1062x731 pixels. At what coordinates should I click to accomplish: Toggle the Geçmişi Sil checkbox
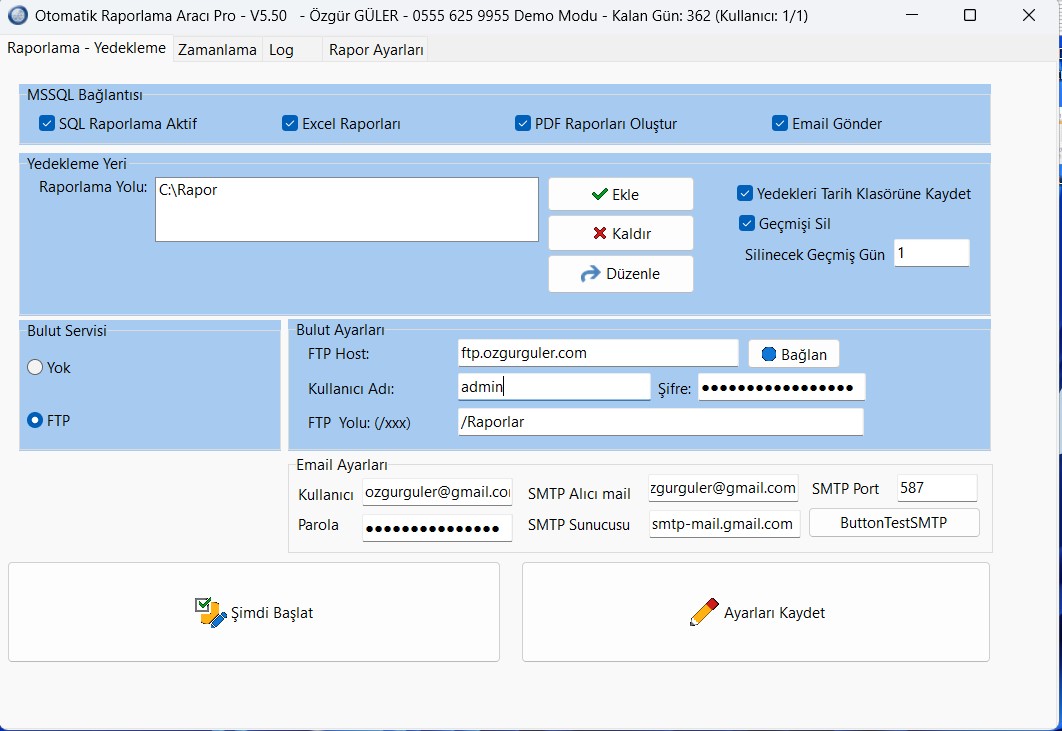tap(747, 224)
